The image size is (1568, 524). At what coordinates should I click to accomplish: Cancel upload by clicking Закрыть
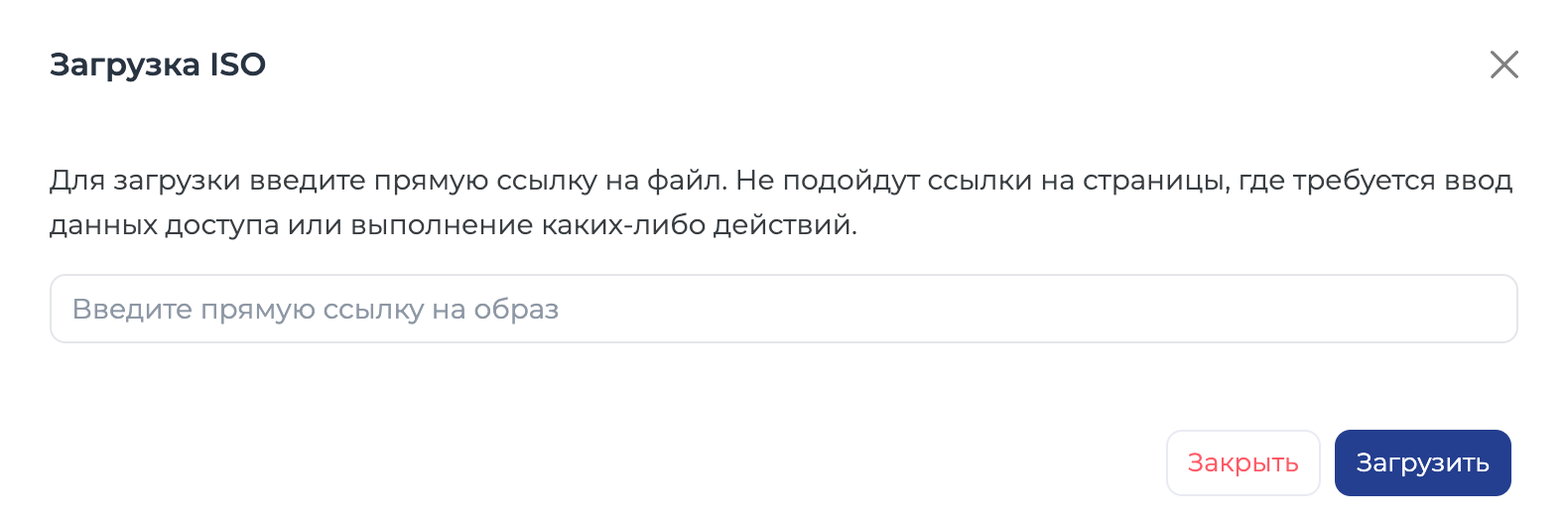point(1242,462)
